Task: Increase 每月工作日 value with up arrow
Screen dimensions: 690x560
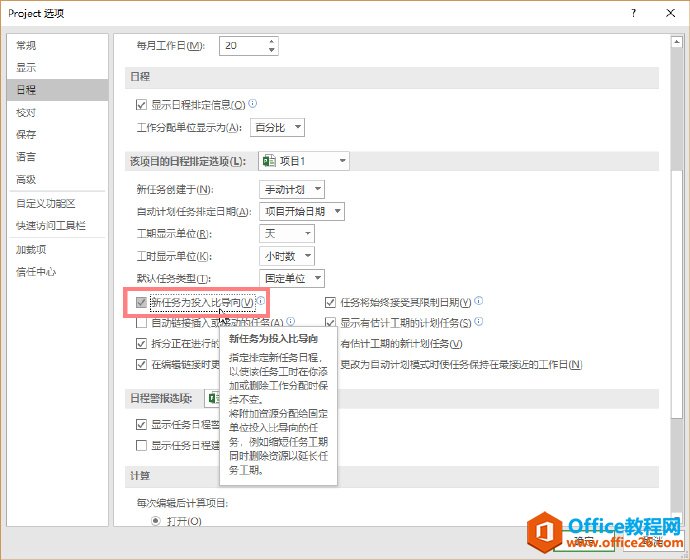Action: pos(272,42)
